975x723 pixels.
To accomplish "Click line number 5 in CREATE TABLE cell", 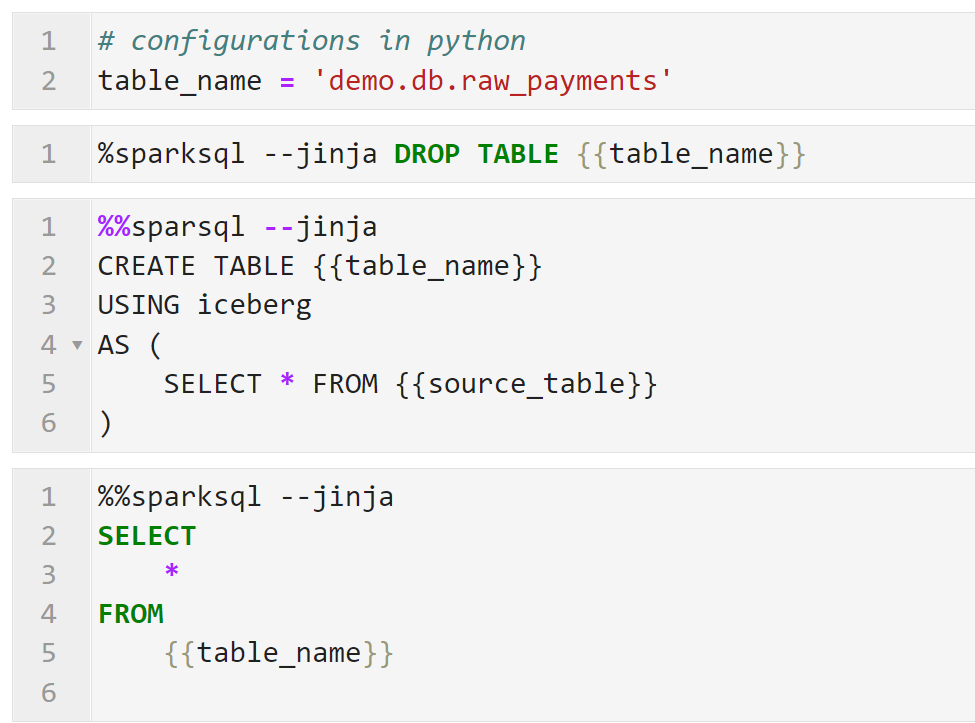I will tap(49, 384).
